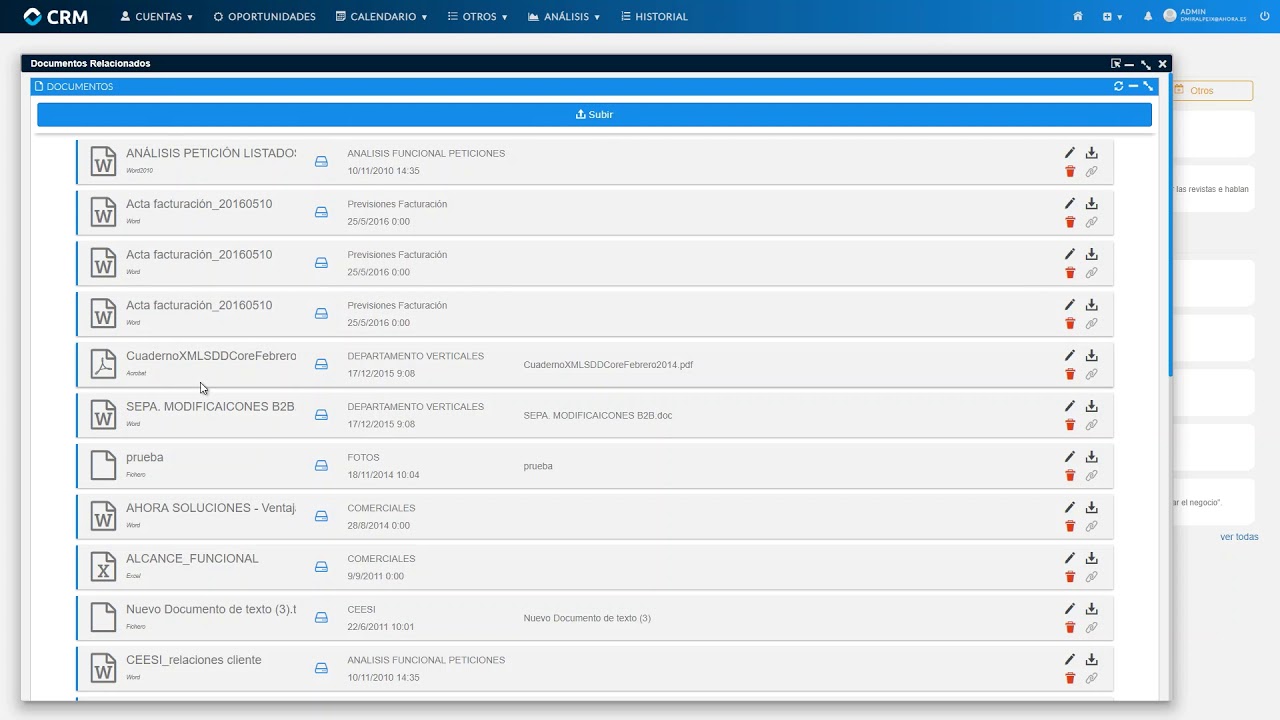Click storage drive icon in ALCANCE_FUNCIONAL row
This screenshot has height=720, width=1280.
tap(321, 567)
